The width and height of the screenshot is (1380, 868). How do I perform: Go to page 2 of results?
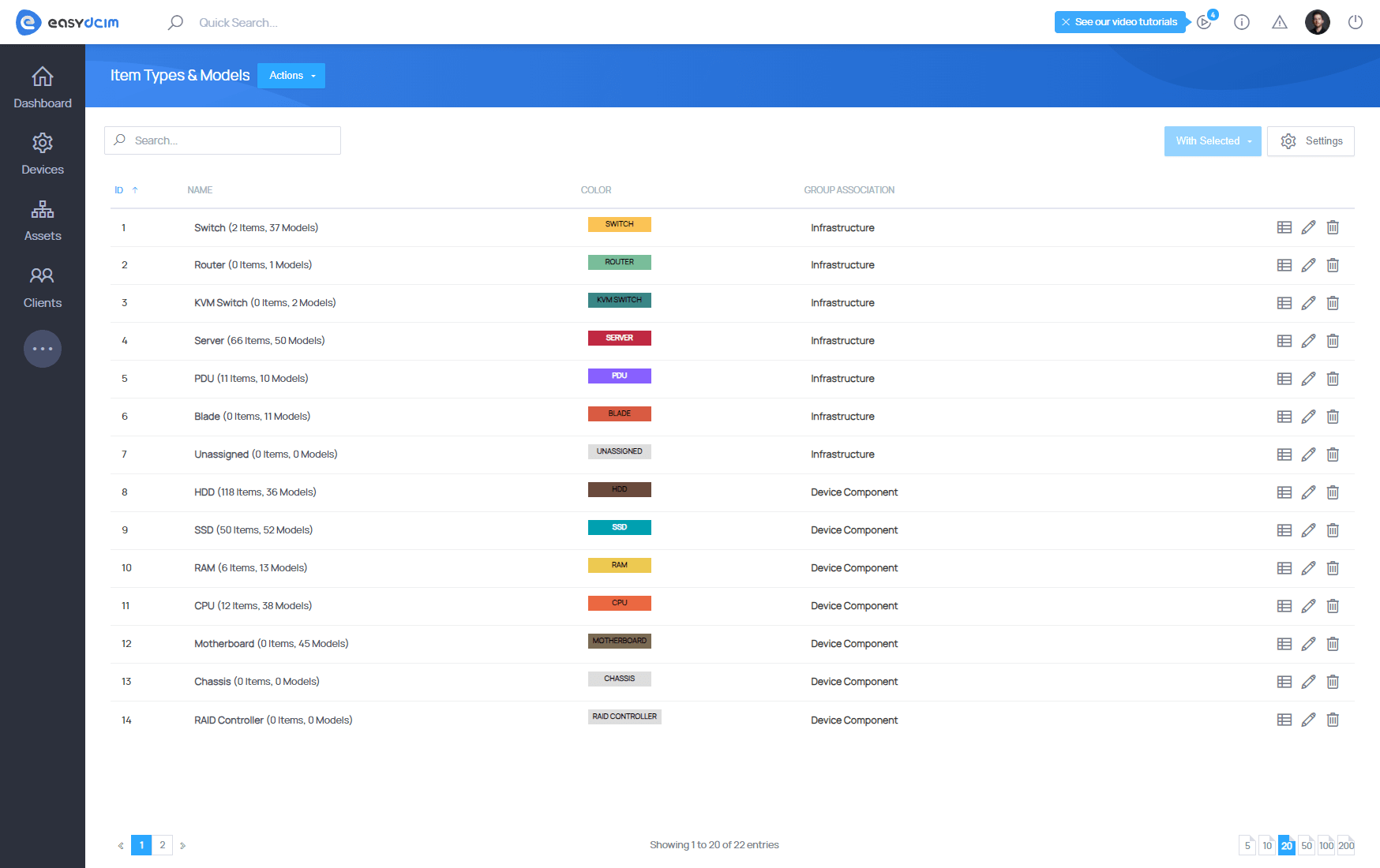pos(163,845)
